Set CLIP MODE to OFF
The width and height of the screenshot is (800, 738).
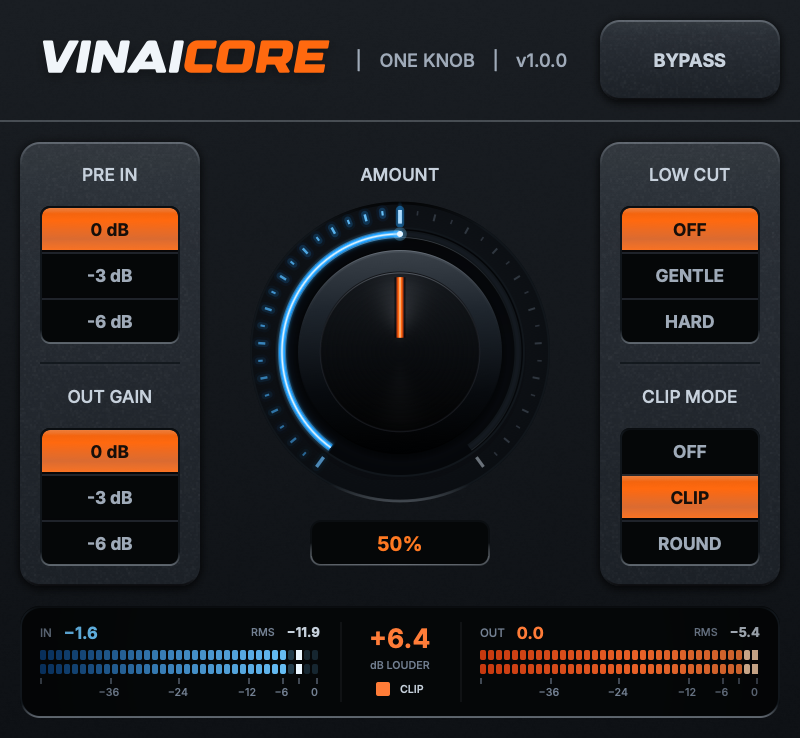point(689,451)
